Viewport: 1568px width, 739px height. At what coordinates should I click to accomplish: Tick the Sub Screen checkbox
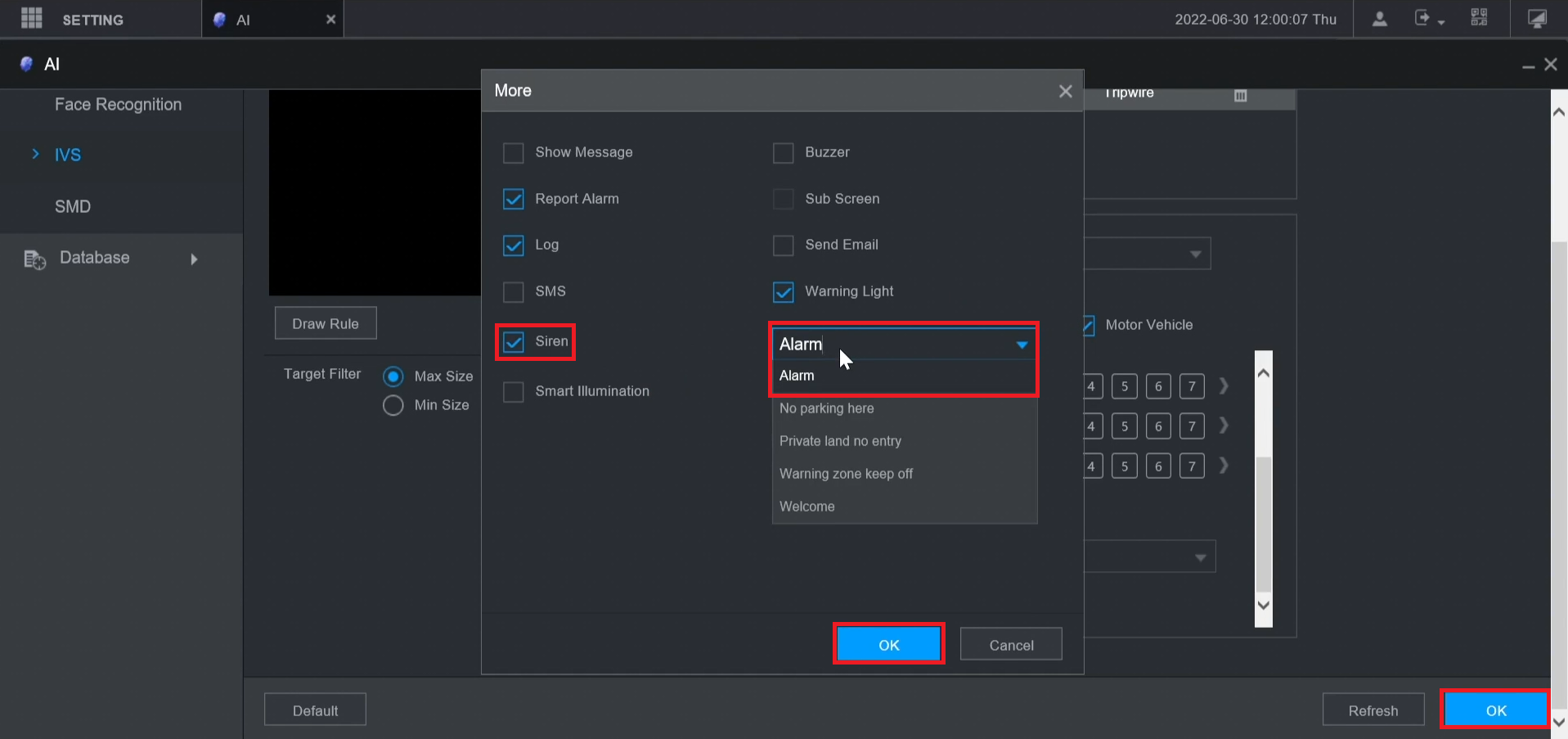(783, 199)
